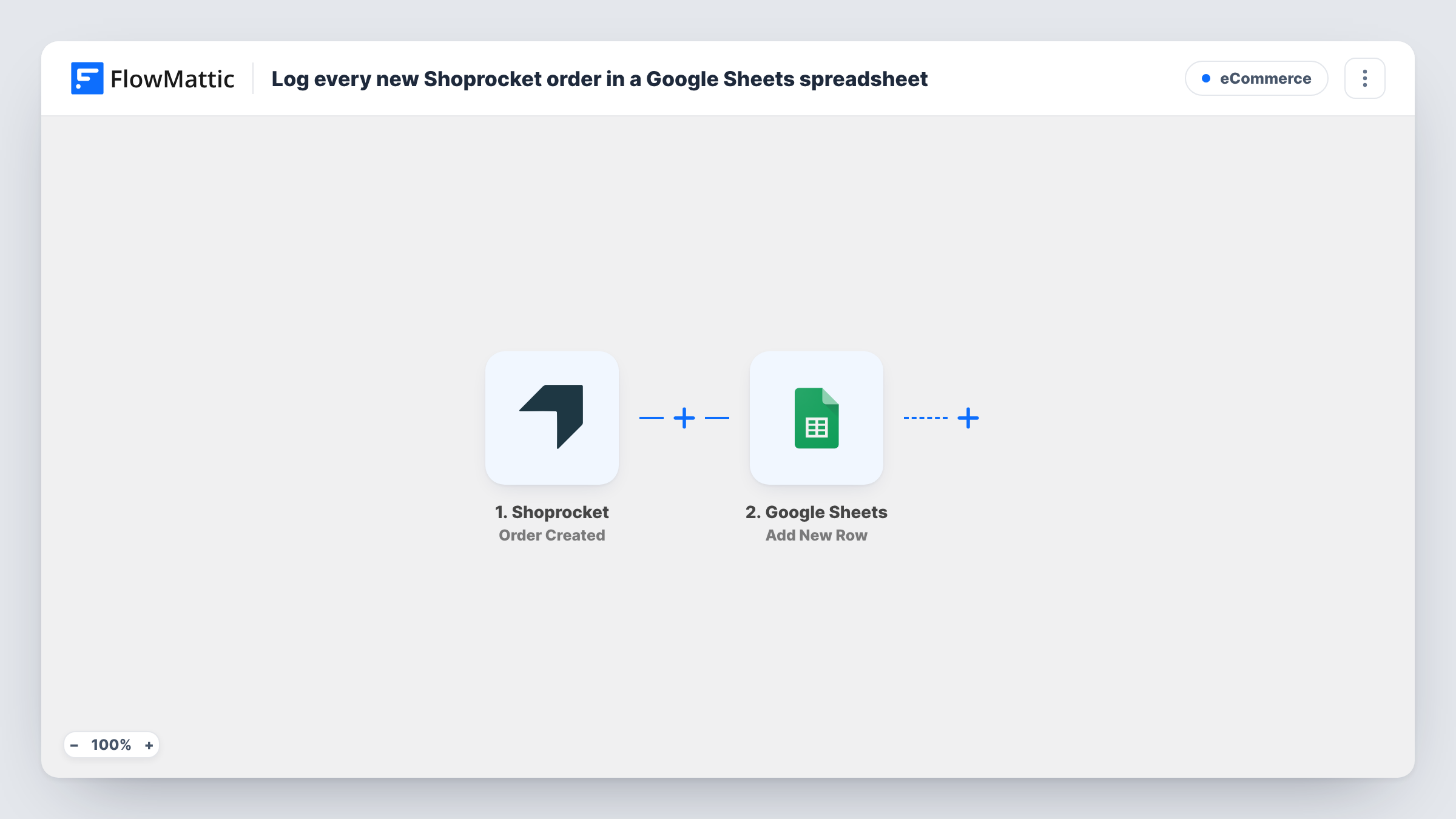Screen dimensions: 1456x819
Task: Click the FlowMattic logo icon
Action: click(87, 78)
